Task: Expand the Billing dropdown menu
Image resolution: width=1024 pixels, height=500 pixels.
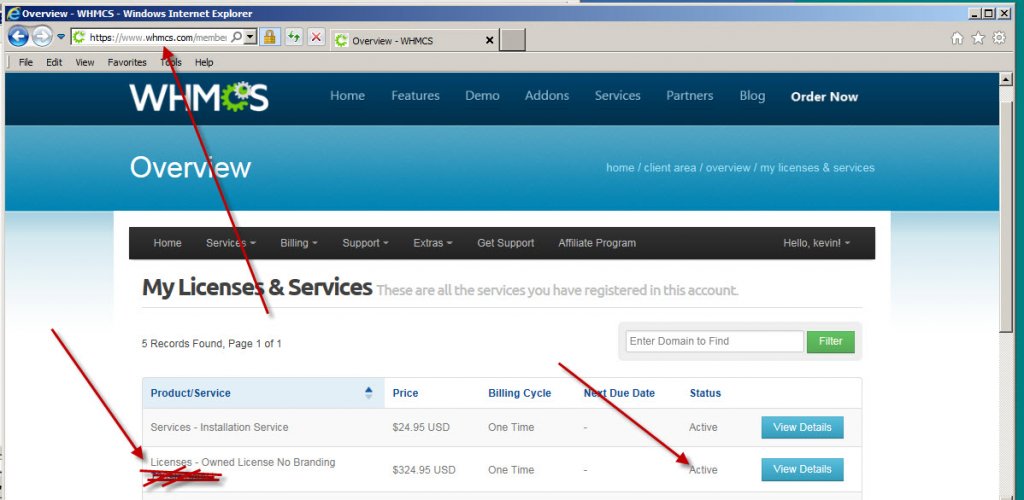Action: tap(299, 243)
